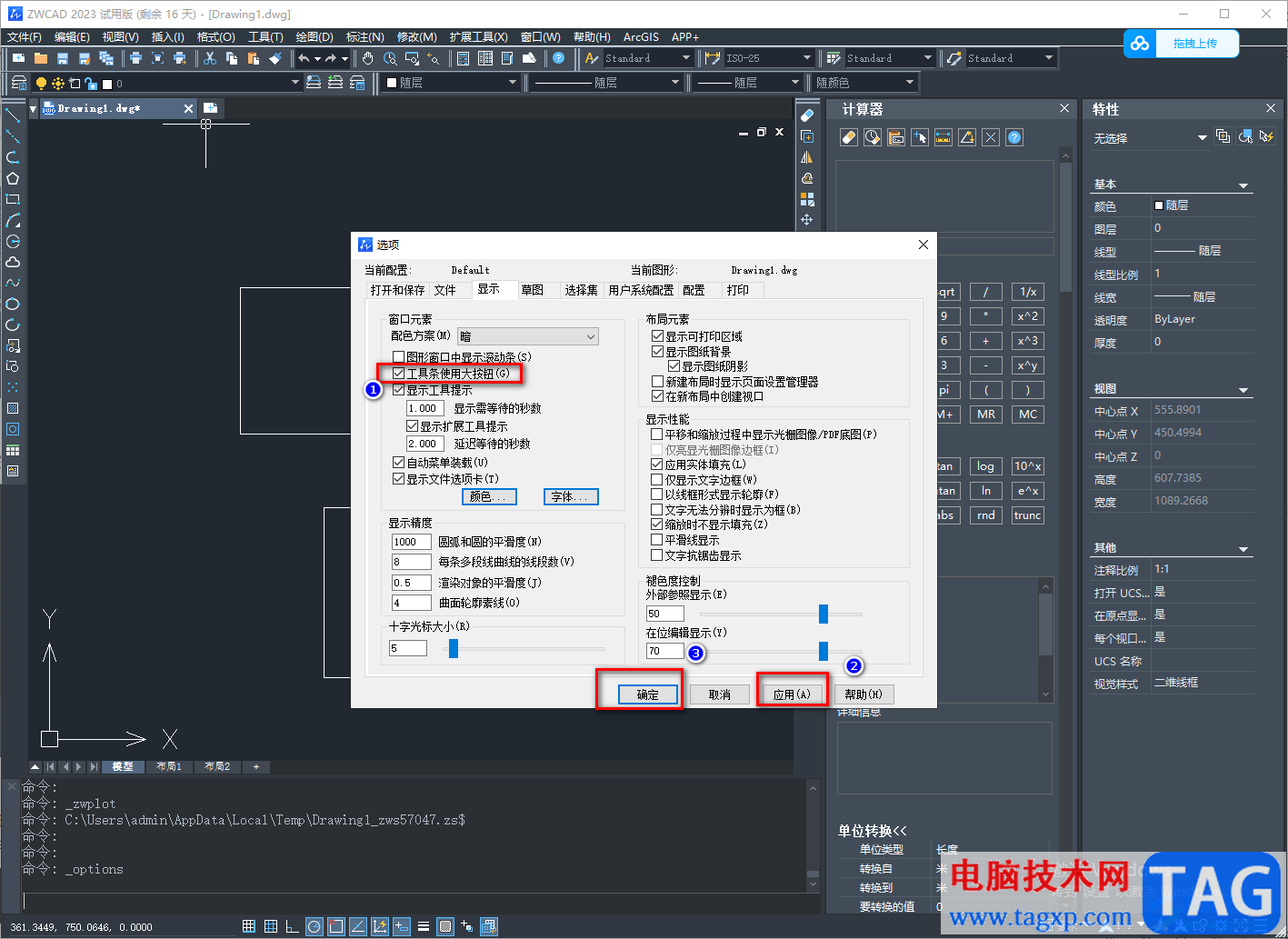This screenshot has width=1288, height=939.
Task: Click the 外部参照显示 slider handle
Action: pyautogui.click(x=824, y=614)
